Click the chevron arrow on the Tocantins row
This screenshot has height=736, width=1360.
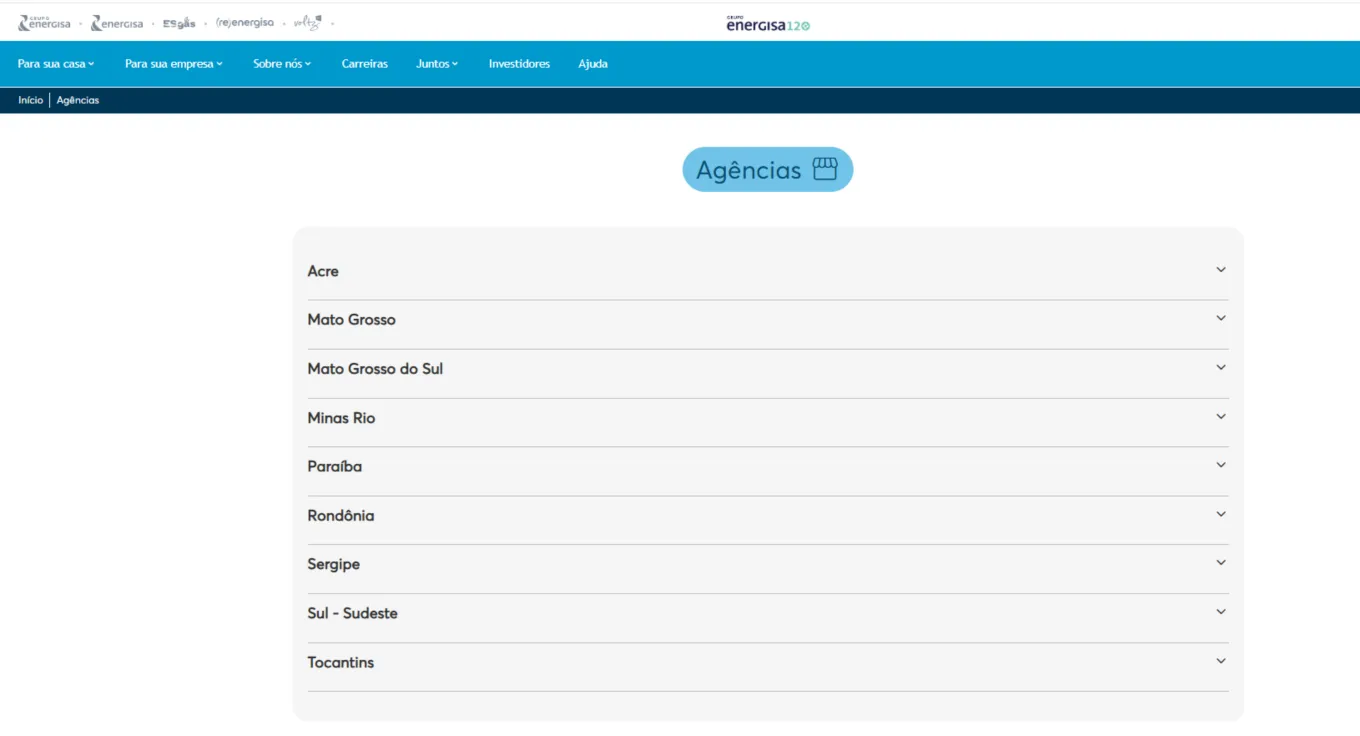[1220, 661]
